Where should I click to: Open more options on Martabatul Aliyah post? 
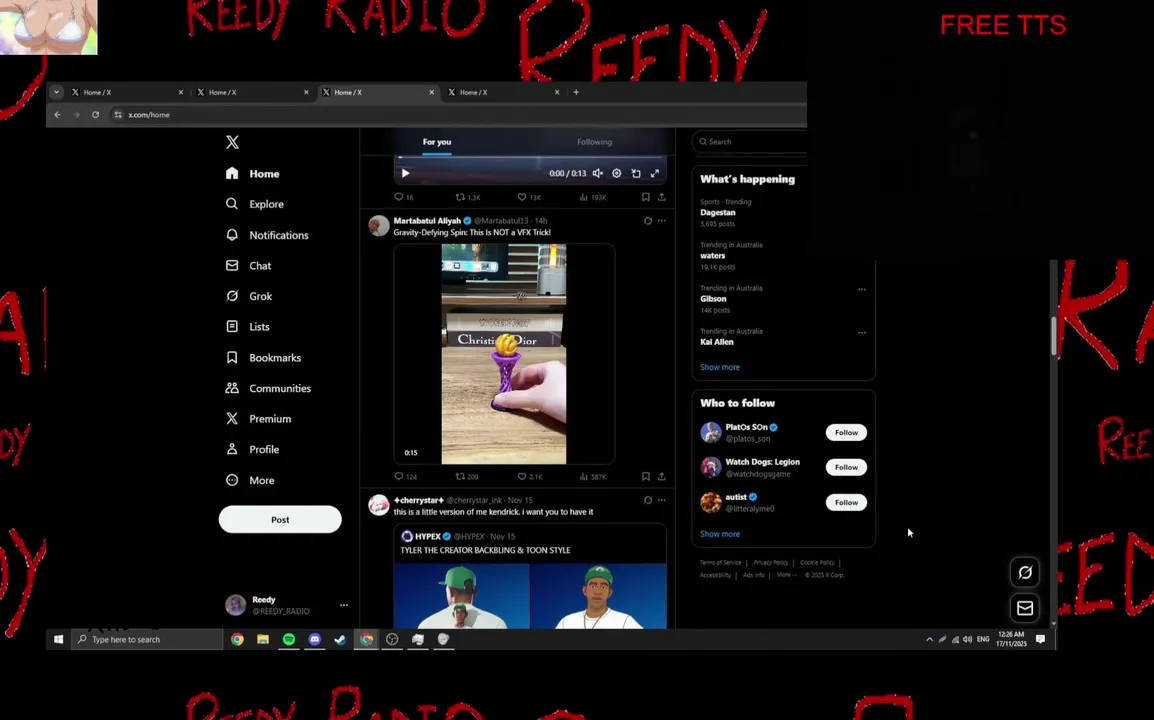(662, 221)
